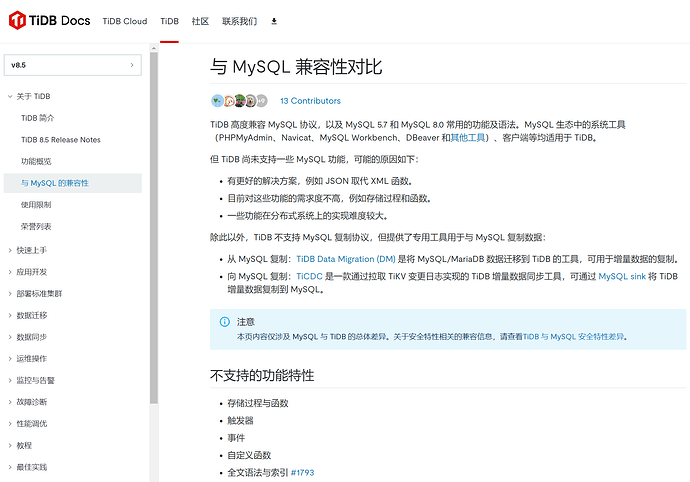Open the TiDB Cloud nav tab

(x=125, y=21)
